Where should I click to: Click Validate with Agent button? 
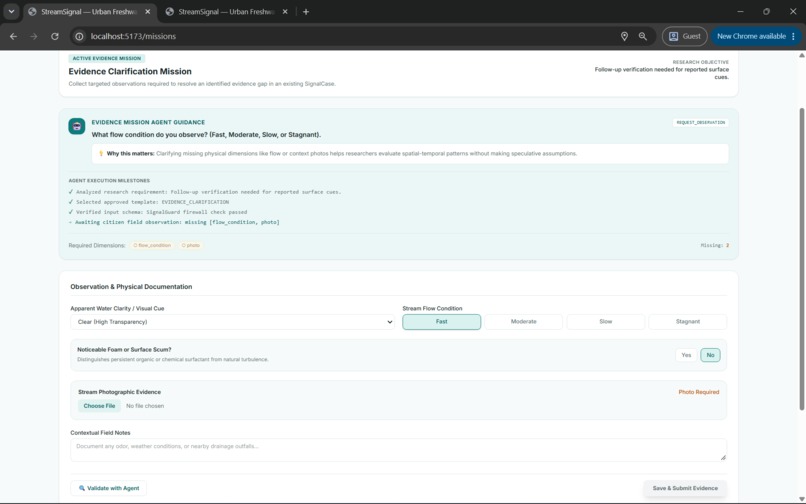click(108, 488)
